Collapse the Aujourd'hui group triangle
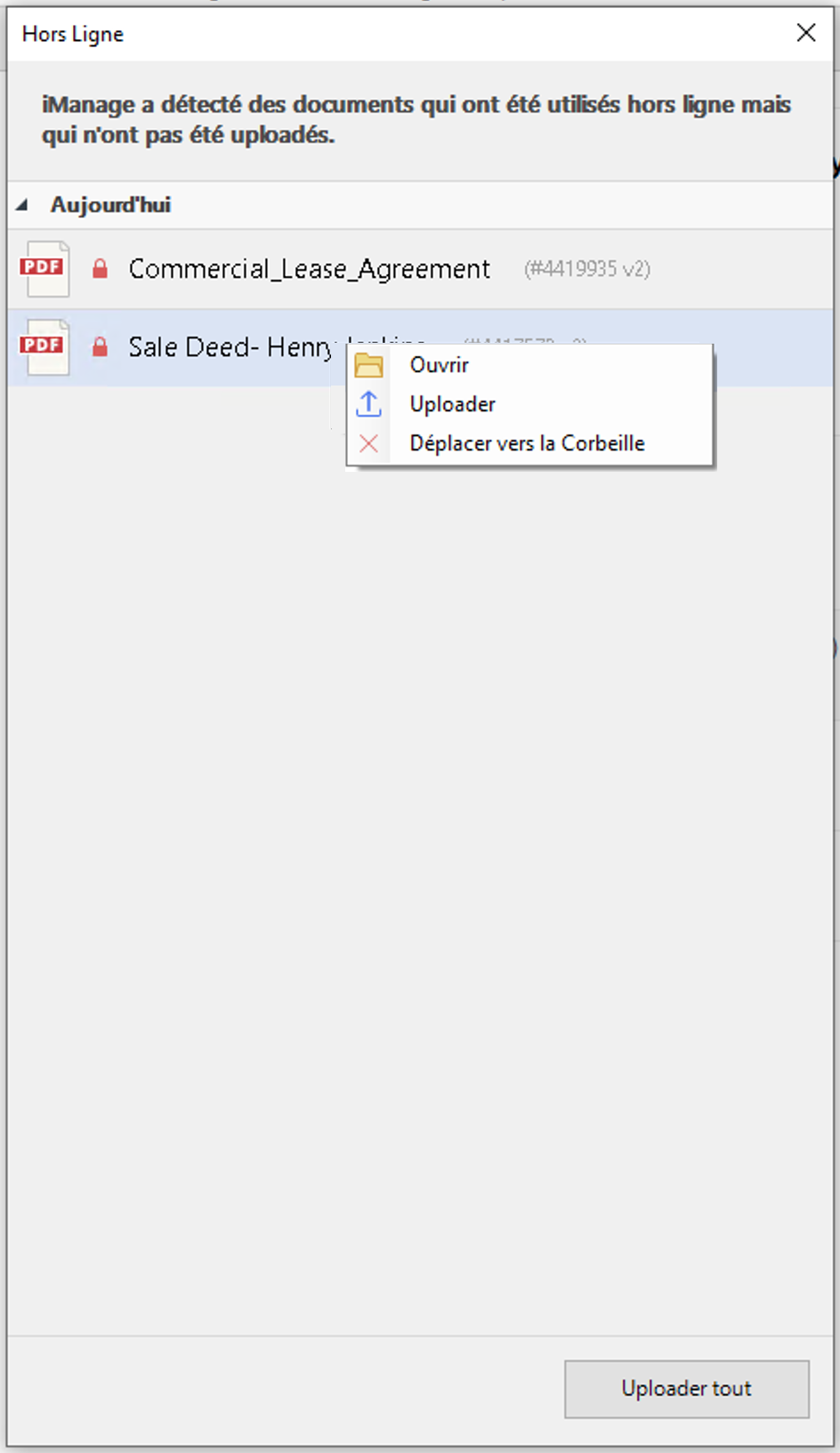Screen dimensions: 840x1453 22,206
